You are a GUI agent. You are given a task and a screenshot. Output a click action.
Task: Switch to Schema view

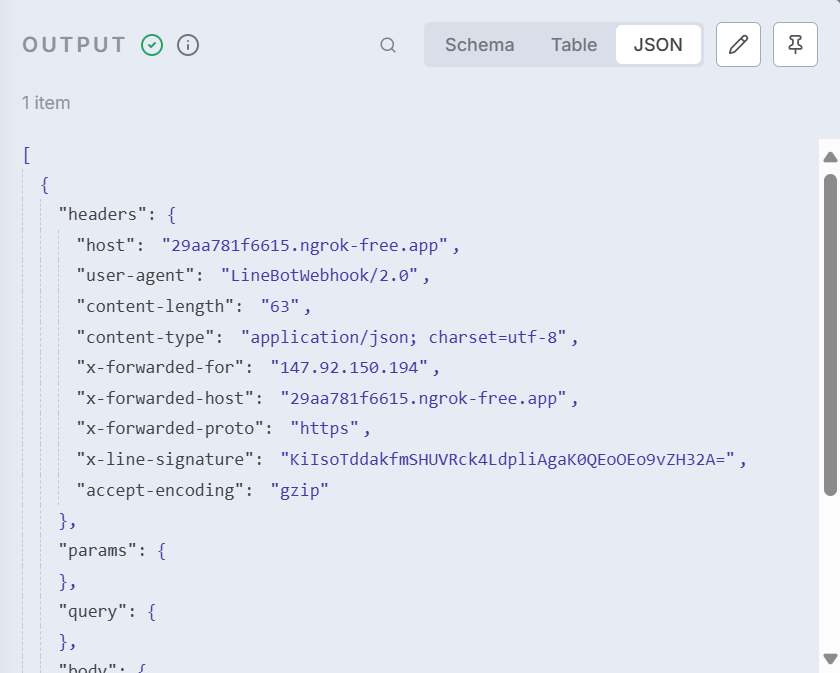(480, 45)
